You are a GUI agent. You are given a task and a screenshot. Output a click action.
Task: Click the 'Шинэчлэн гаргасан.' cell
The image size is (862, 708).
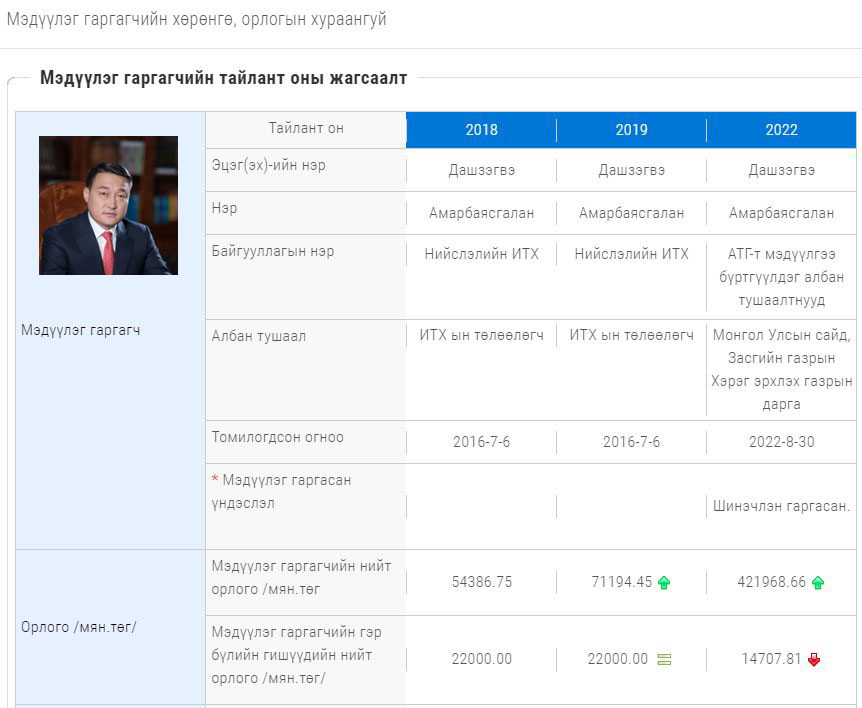point(782,506)
